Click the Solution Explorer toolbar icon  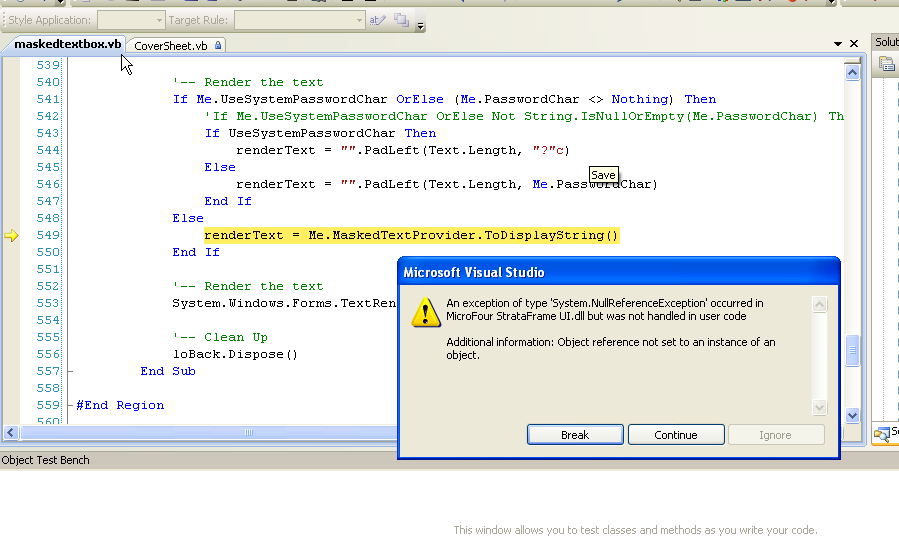886,64
